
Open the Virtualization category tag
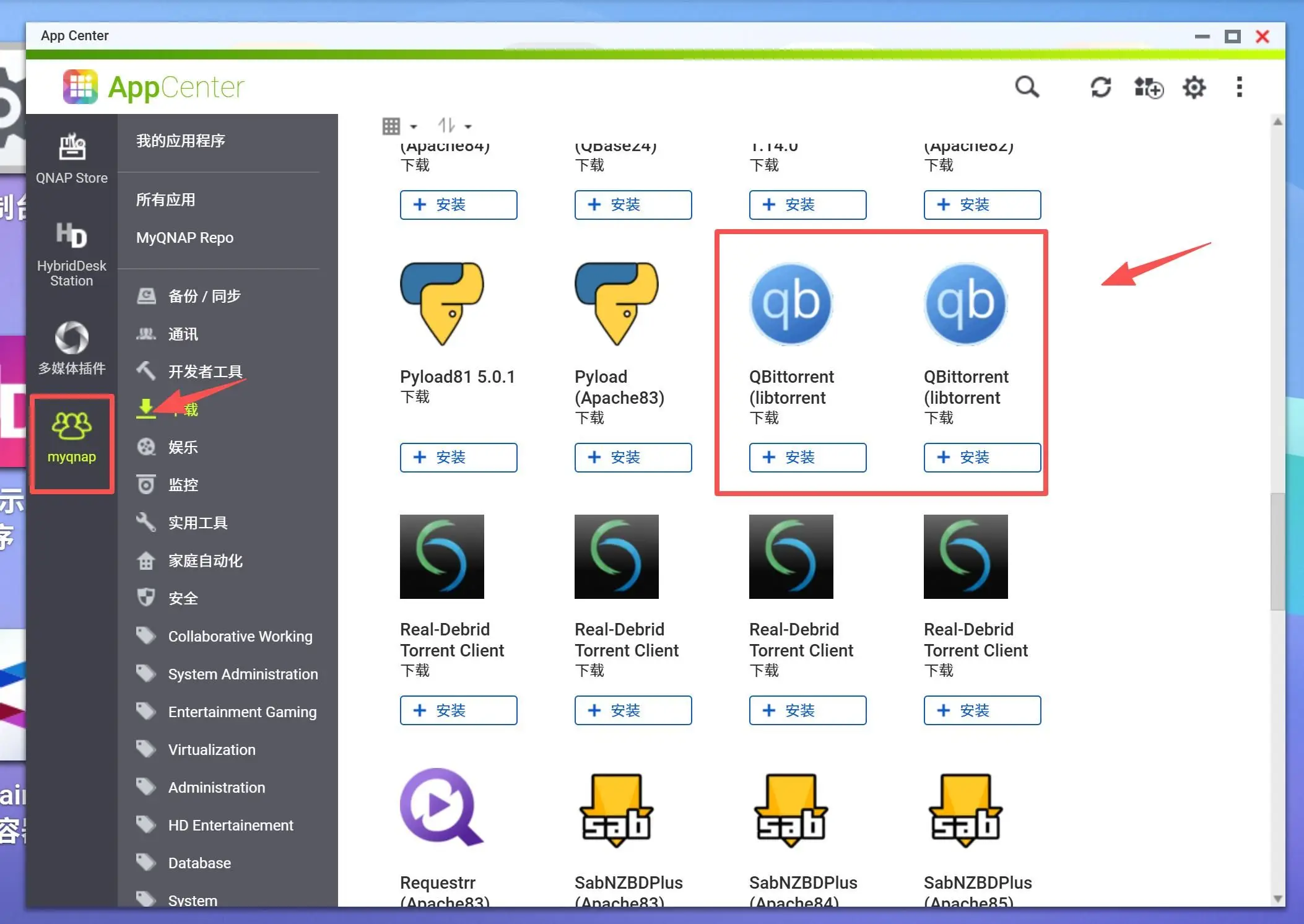pos(211,750)
